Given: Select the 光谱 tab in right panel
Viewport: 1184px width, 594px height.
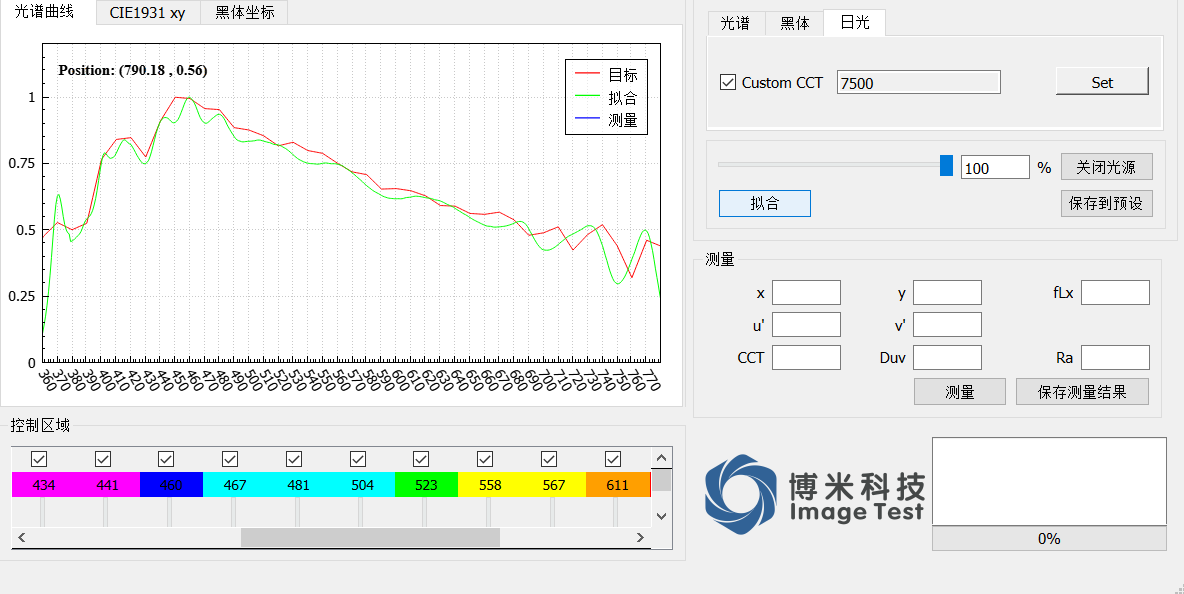Looking at the screenshot, I should 735,23.
